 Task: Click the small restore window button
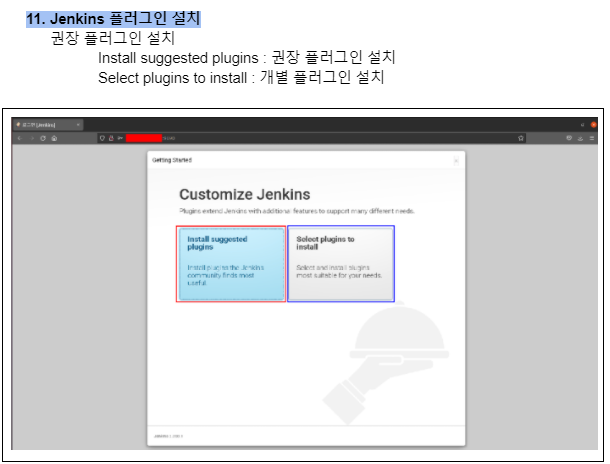pyautogui.click(x=582, y=125)
